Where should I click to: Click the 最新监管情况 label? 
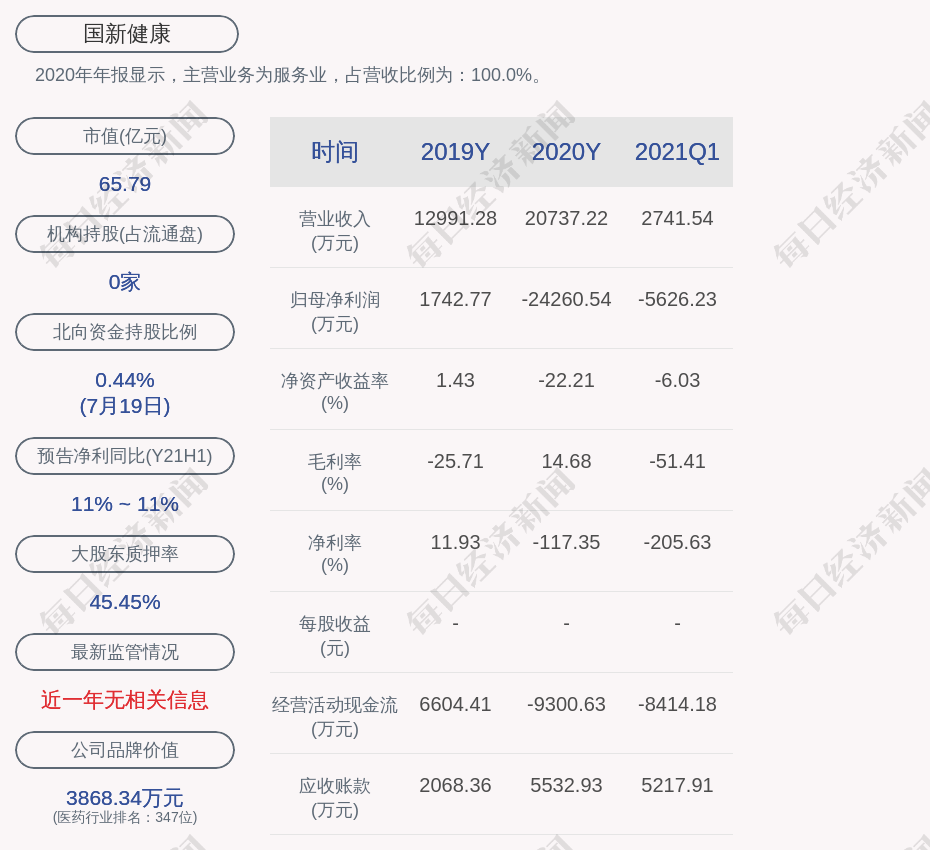pos(125,652)
